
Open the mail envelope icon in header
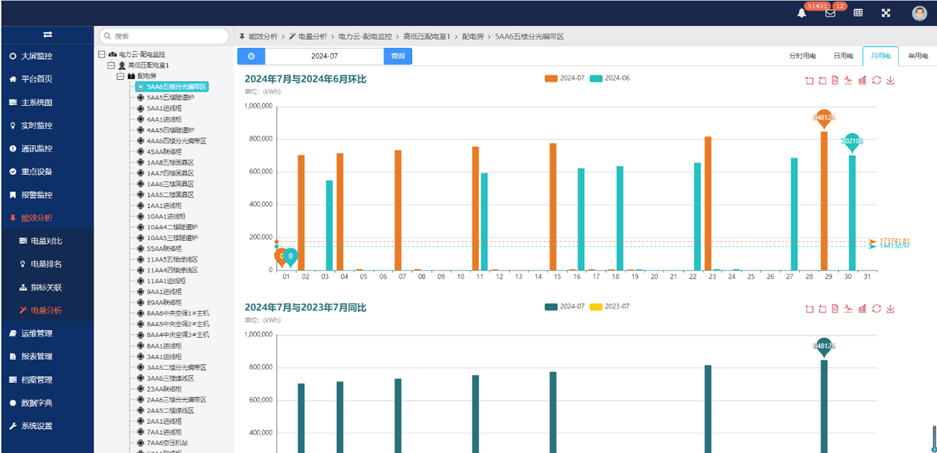pyautogui.click(x=830, y=13)
